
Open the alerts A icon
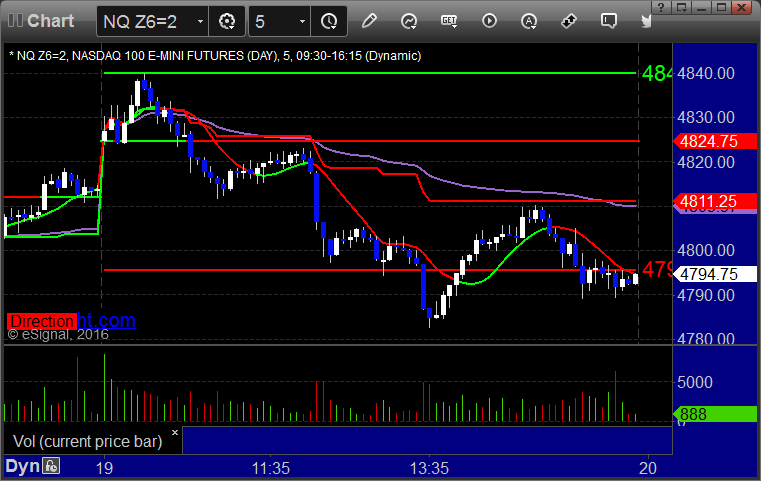point(529,21)
